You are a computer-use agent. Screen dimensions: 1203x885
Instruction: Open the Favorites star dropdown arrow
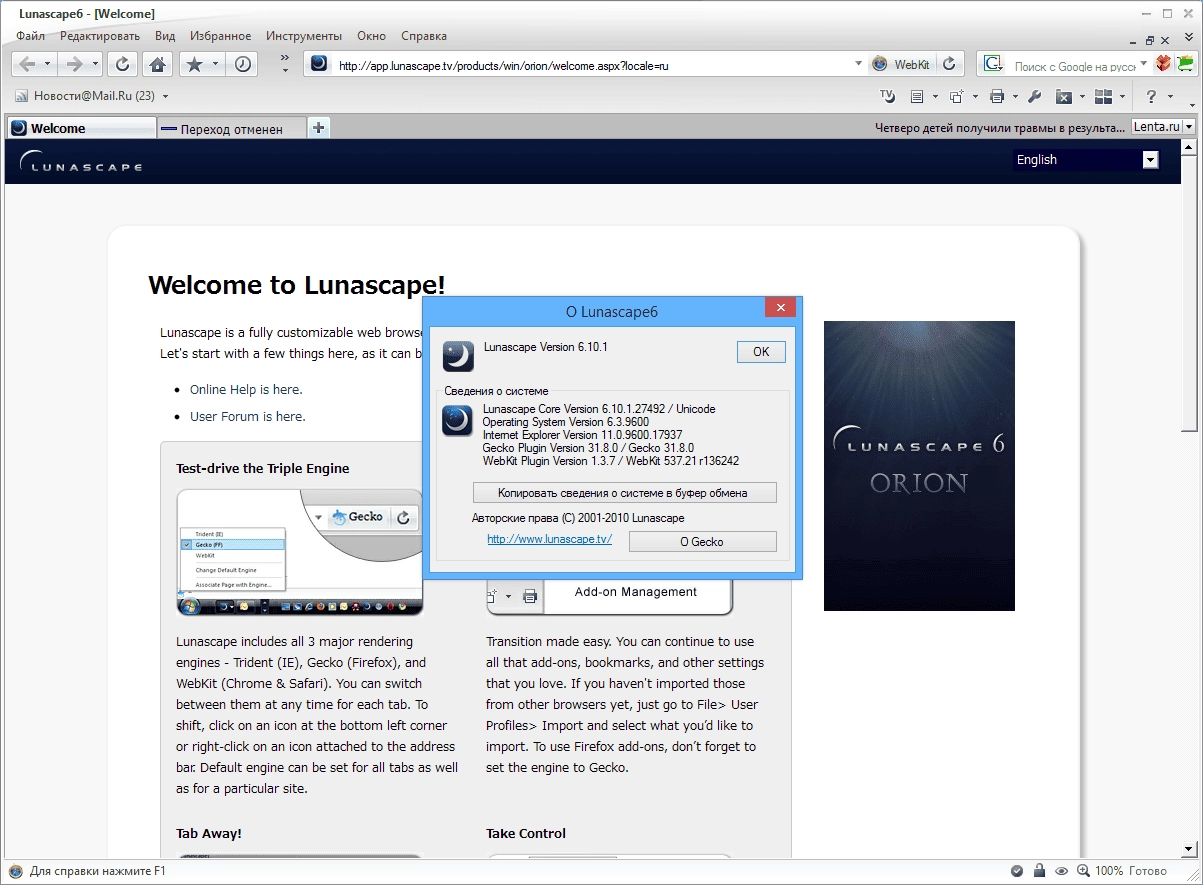pyautogui.click(x=216, y=64)
